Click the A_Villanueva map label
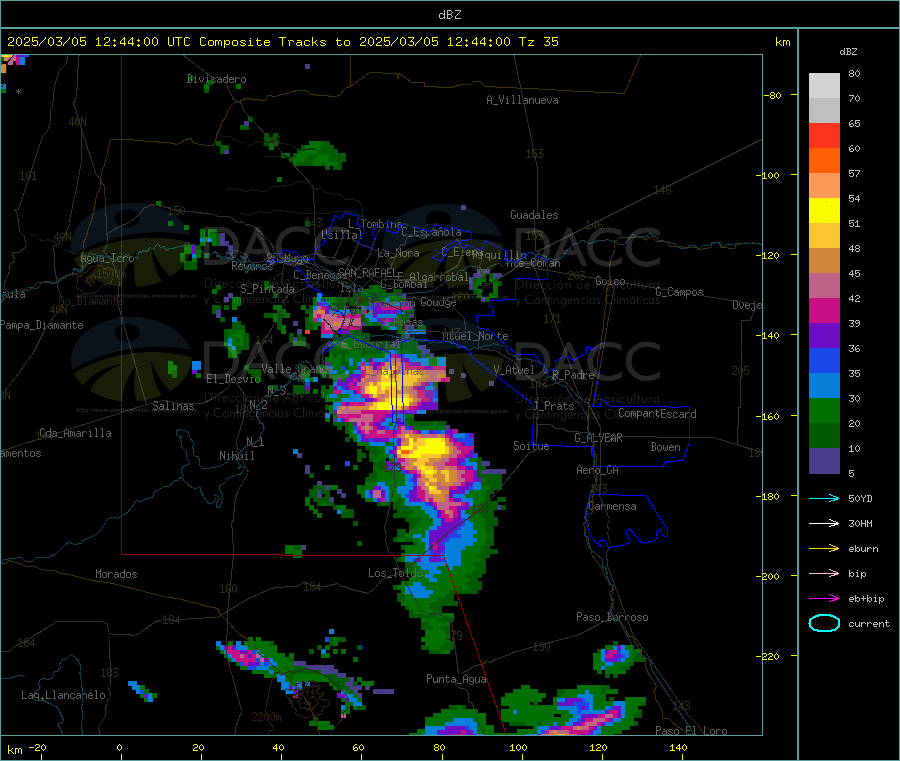This screenshot has height=761, width=900. 522,100
